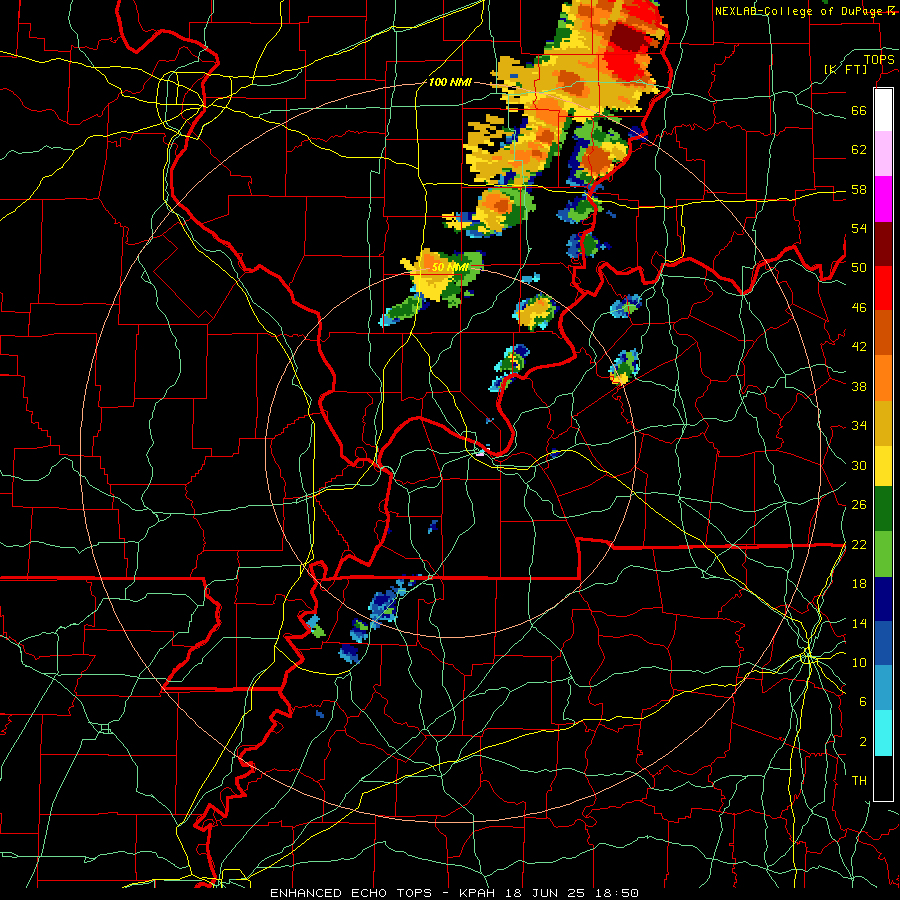This screenshot has width=900, height=900.
Task: Click the cyan legend swatch near 2
Action: click(x=883, y=733)
